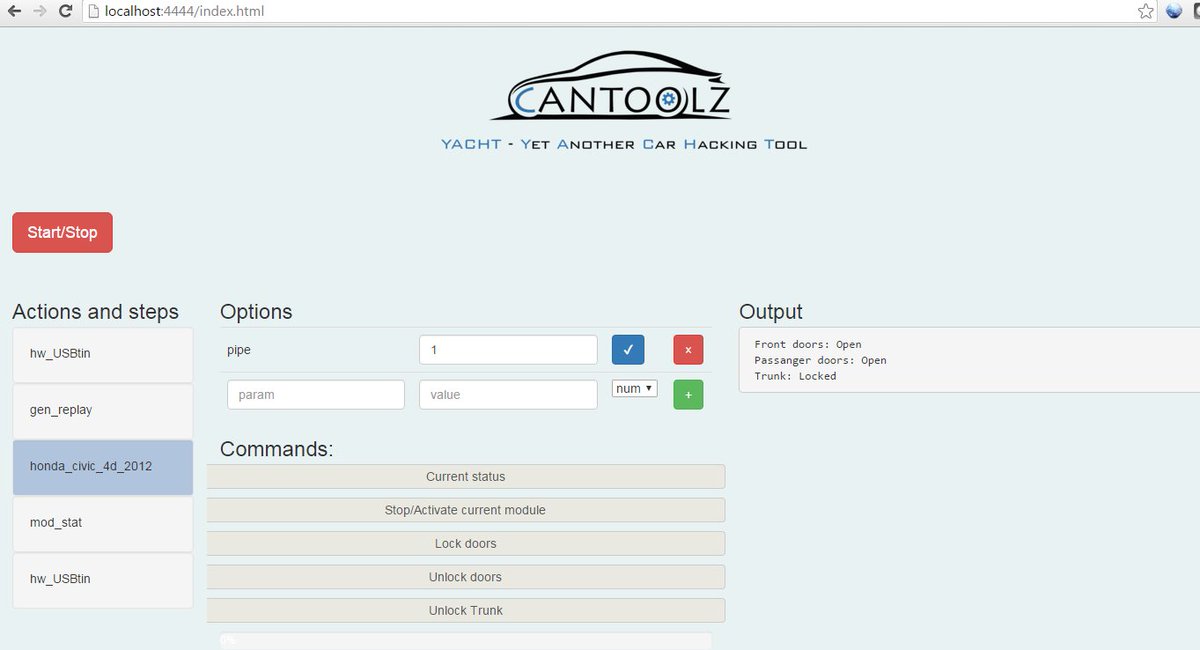
Task: Delete pipe option with red x
Action: click(x=688, y=350)
